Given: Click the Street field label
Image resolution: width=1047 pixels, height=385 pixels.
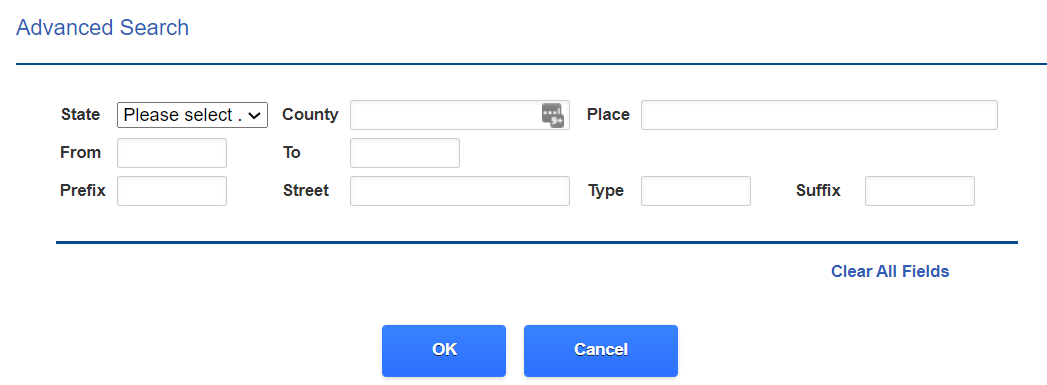Looking at the screenshot, I should [306, 190].
